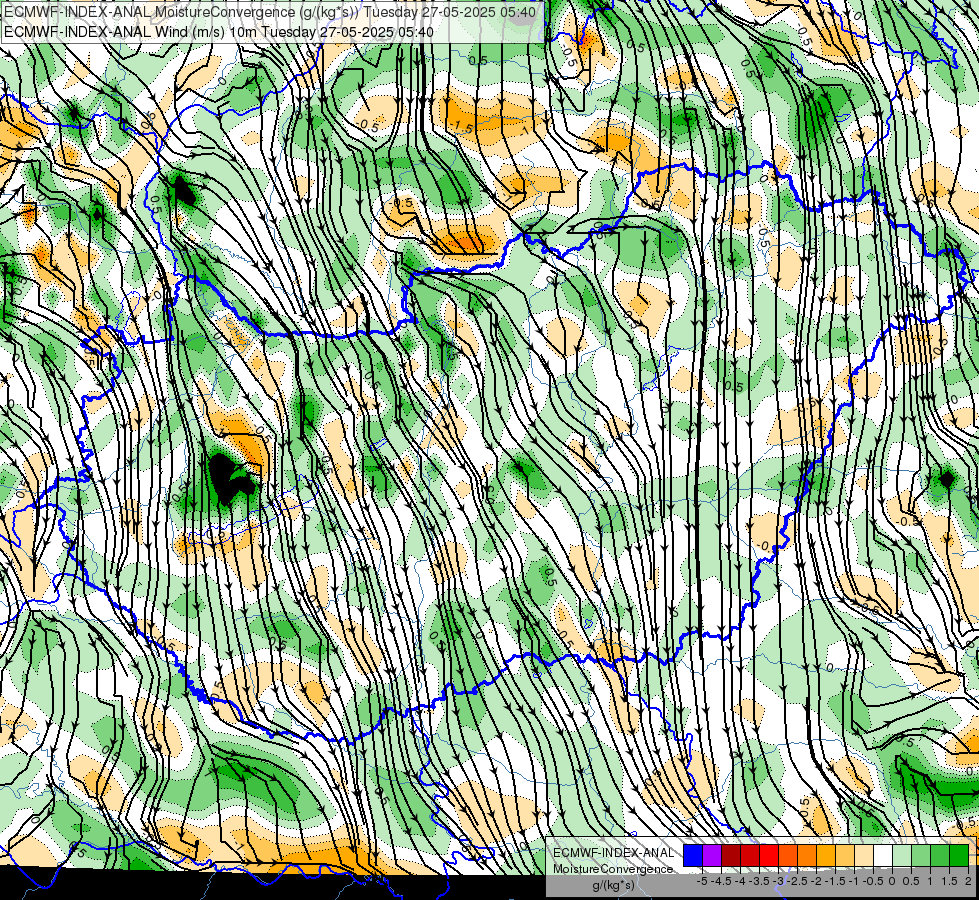Select the -2.5 tick label in legend
Image resolution: width=979 pixels, height=900 pixels.
pyautogui.click(x=797, y=881)
